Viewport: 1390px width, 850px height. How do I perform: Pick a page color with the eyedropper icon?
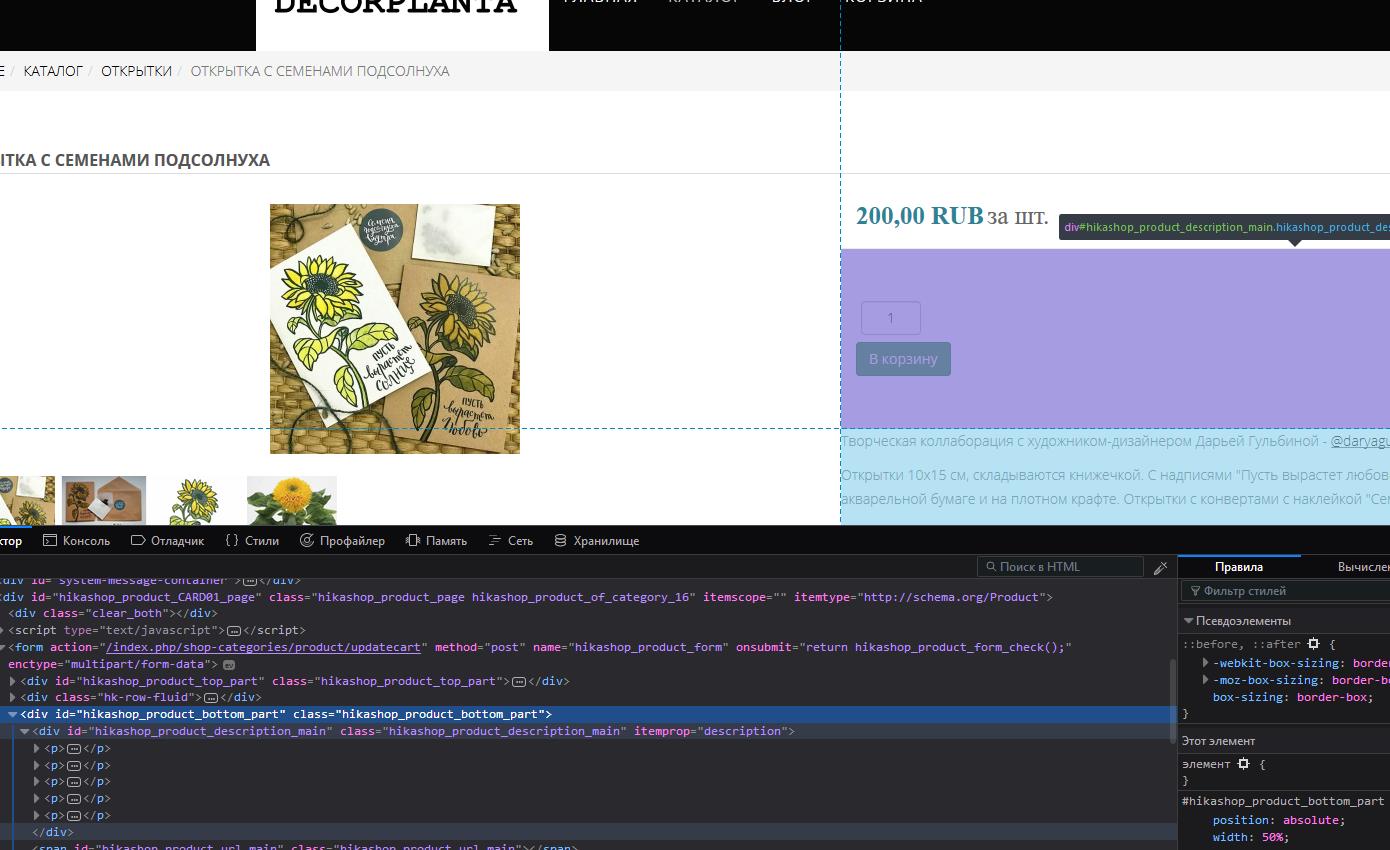tap(1160, 567)
